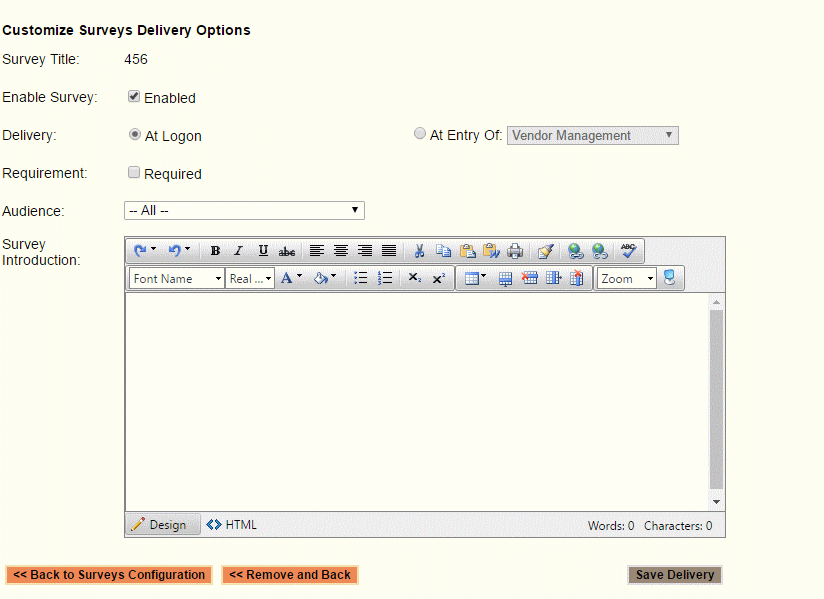Apply superscript formatting
The height and width of the screenshot is (599, 824).
coord(438,279)
